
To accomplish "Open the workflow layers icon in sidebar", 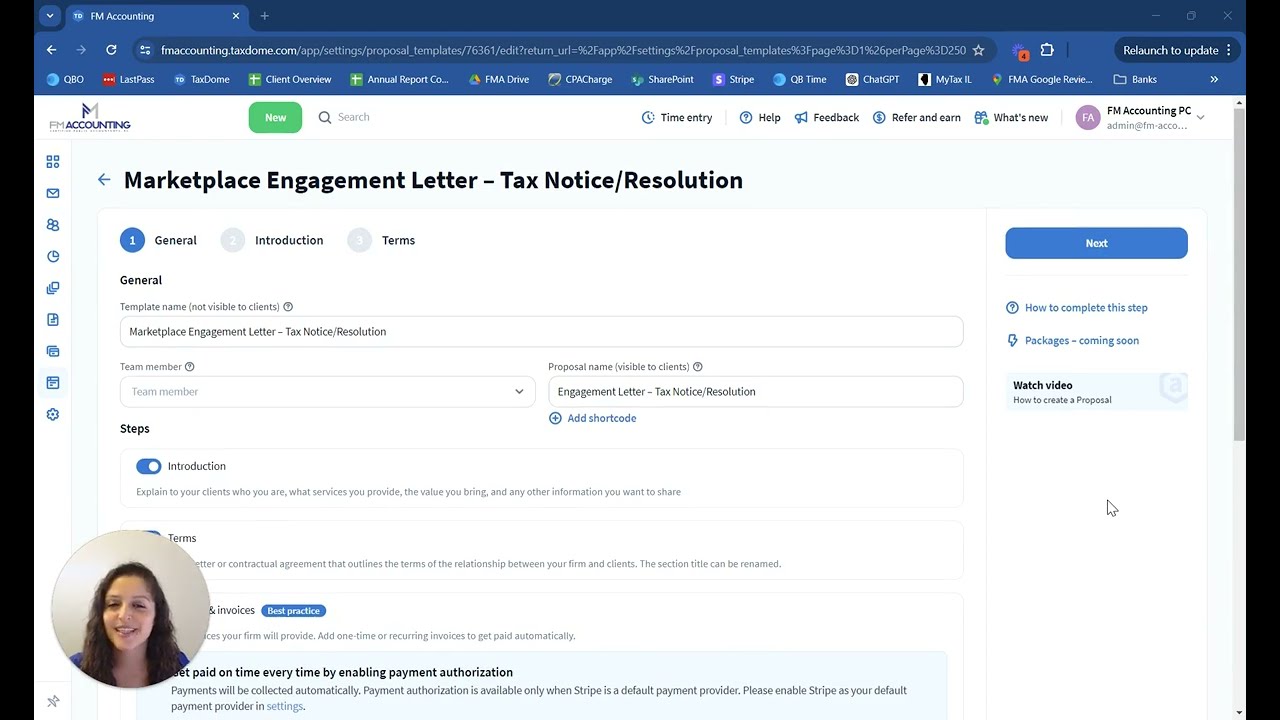I will [x=53, y=351].
